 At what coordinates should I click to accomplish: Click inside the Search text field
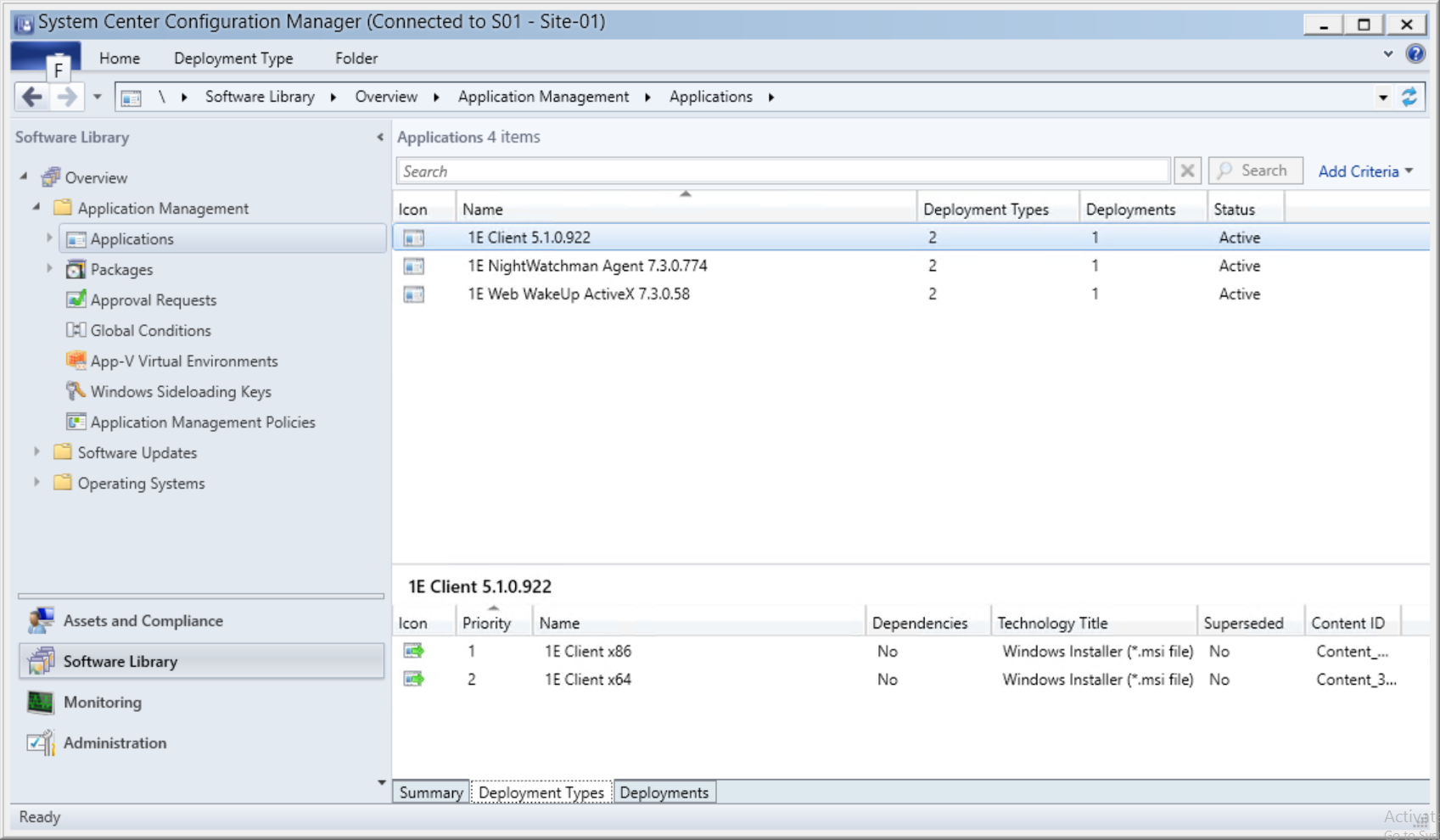781,171
